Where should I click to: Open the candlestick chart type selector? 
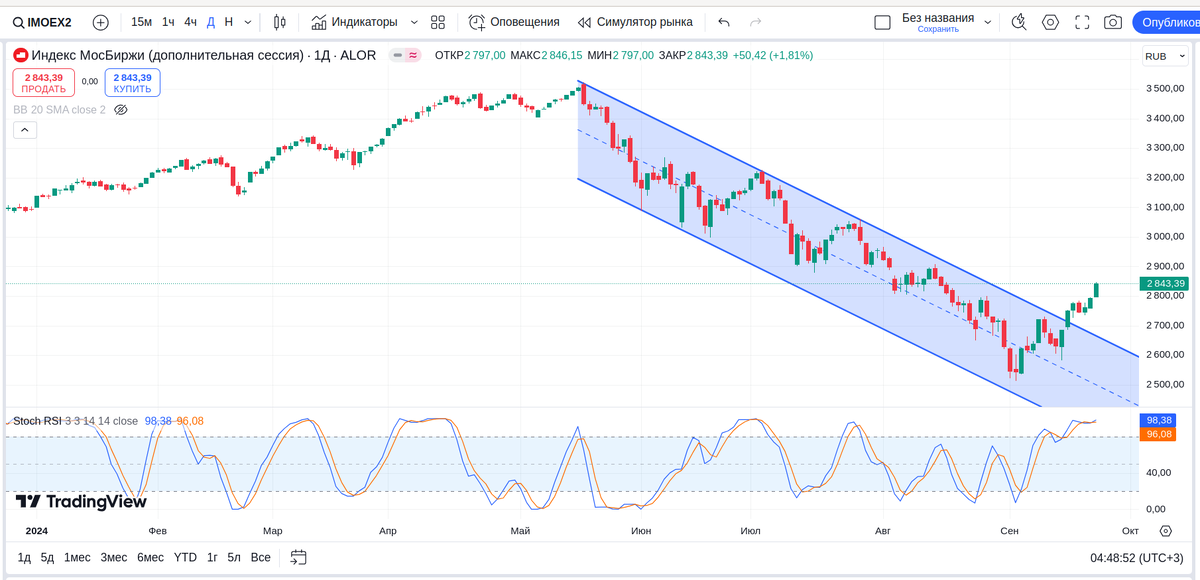tap(279, 22)
